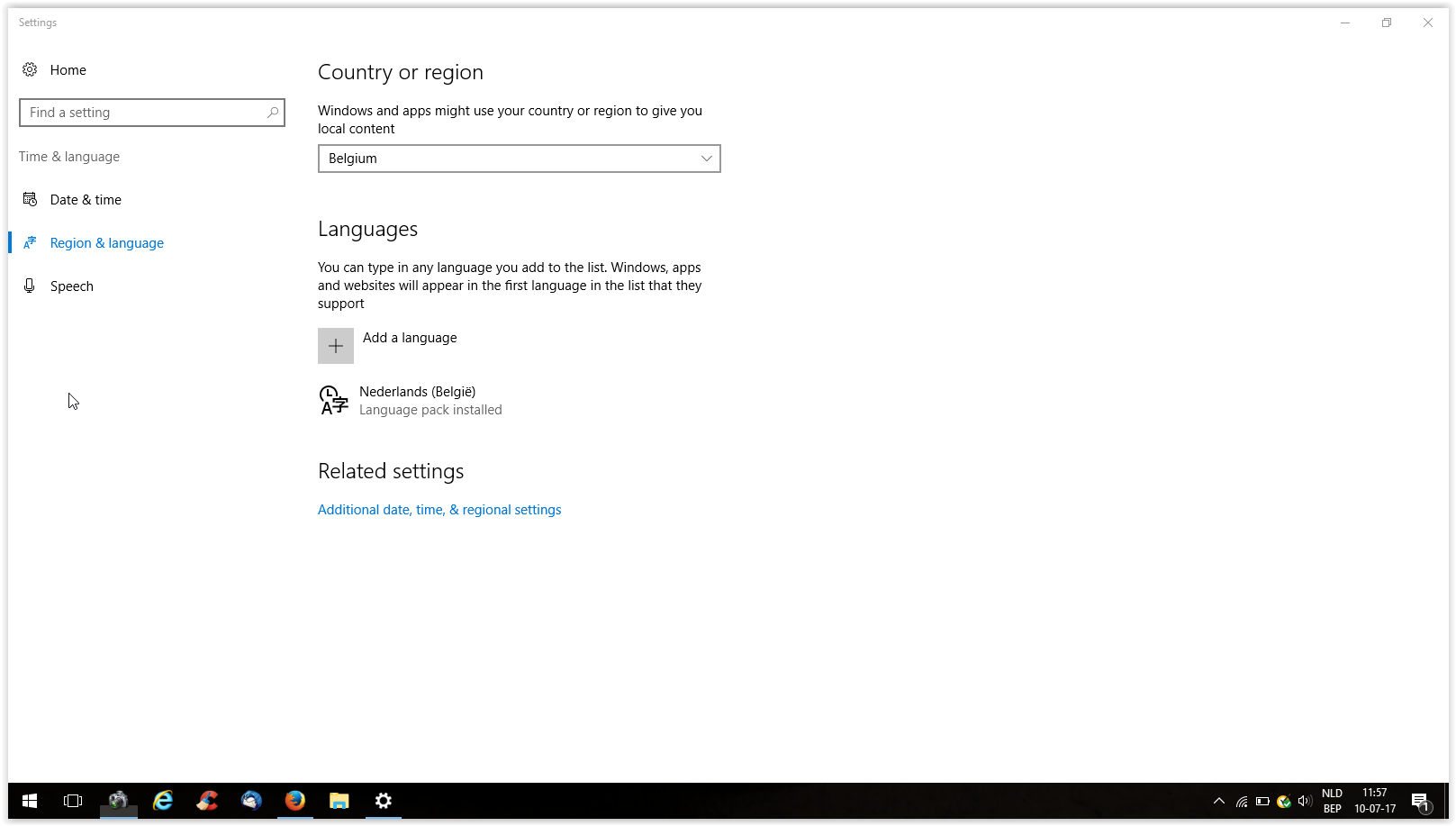Launch Internet Explorer from the taskbar
Viewport: 1456px width, 826px height.
(x=162, y=801)
